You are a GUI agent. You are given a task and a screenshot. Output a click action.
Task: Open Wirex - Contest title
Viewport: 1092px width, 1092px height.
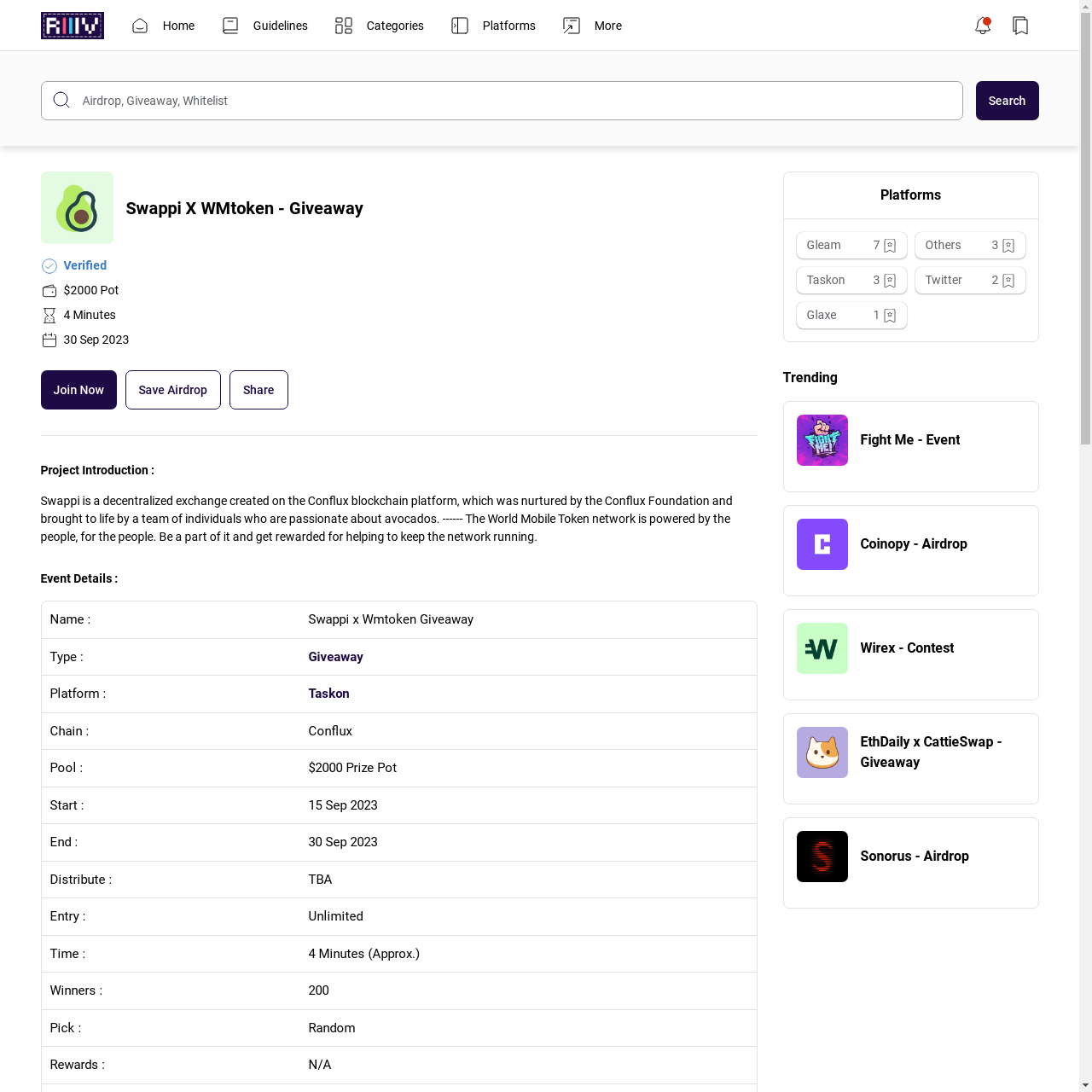tap(907, 648)
